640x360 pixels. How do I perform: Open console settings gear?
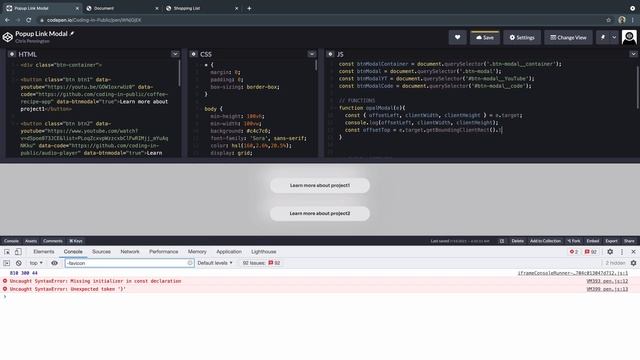(x=633, y=263)
